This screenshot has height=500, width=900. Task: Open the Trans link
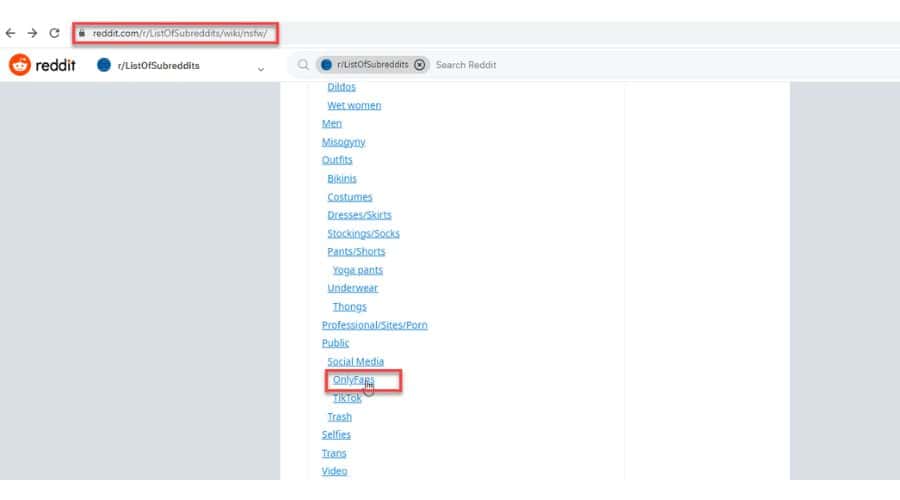(333, 454)
